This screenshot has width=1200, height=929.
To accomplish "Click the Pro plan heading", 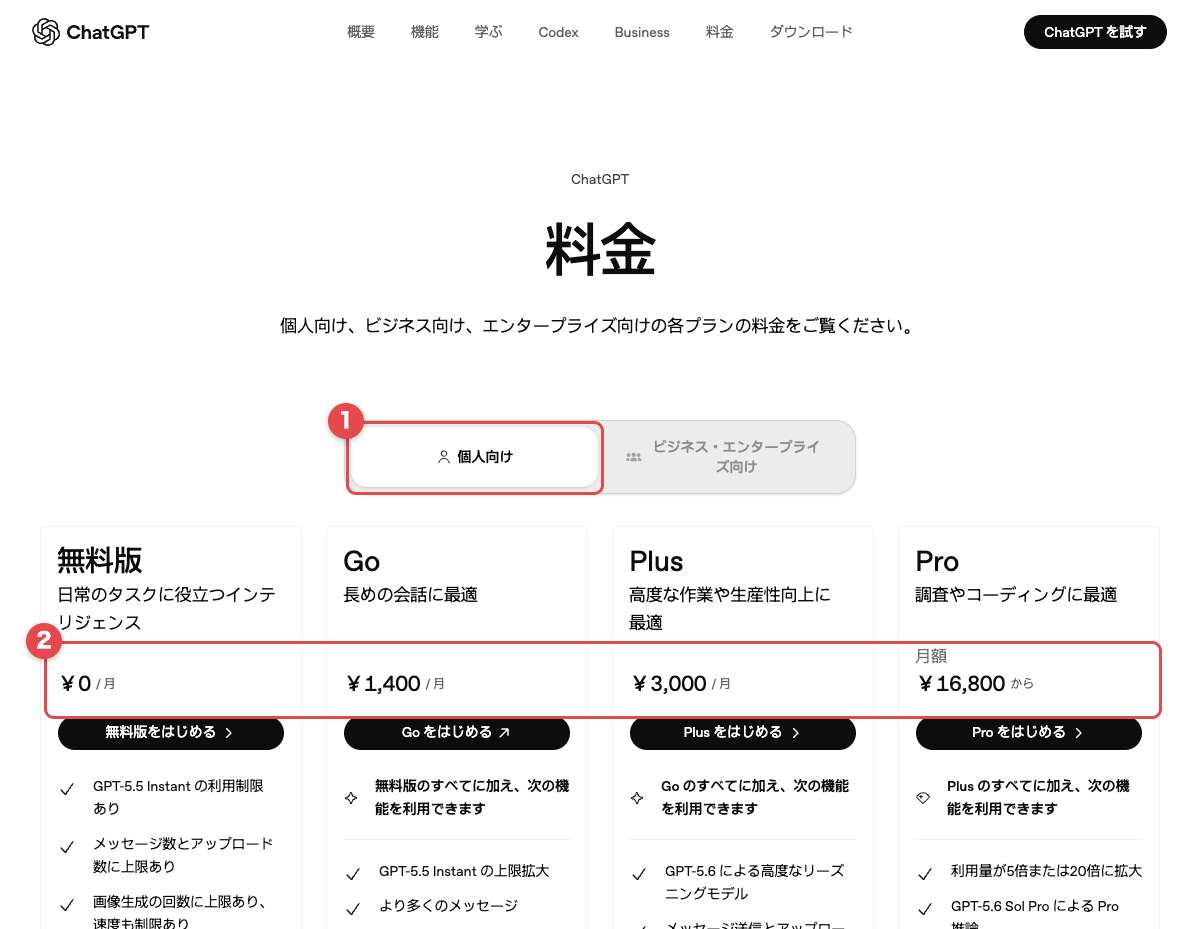I will click(x=937, y=561).
